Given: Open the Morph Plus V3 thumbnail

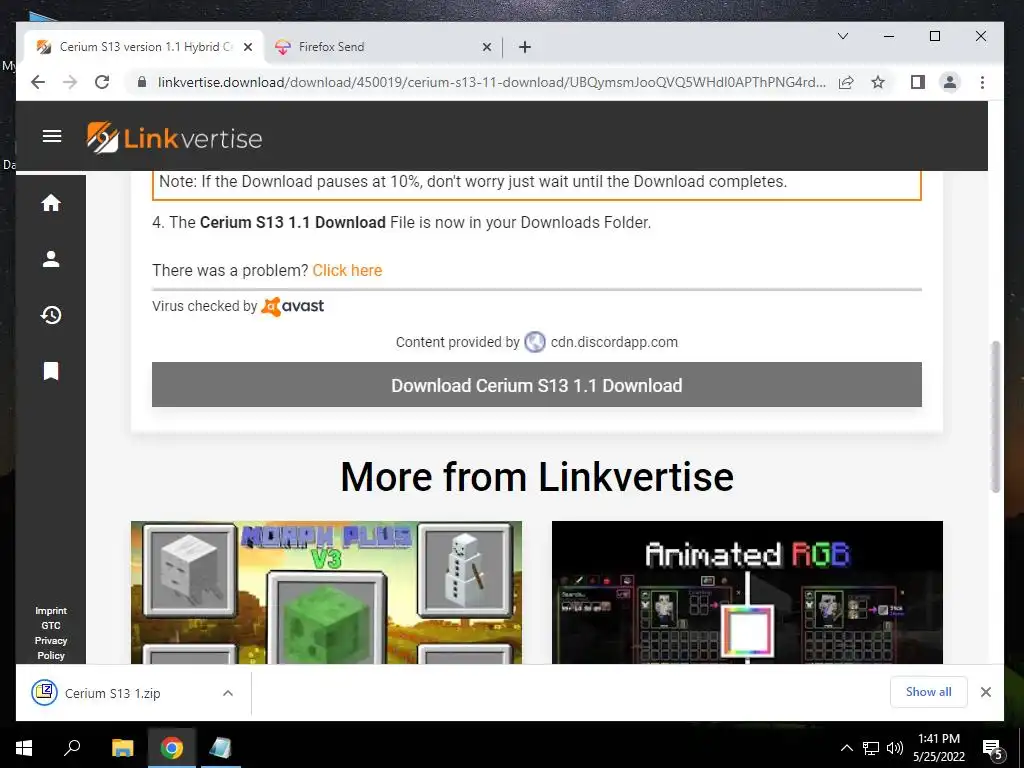Looking at the screenshot, I should (x=327, y=592).
